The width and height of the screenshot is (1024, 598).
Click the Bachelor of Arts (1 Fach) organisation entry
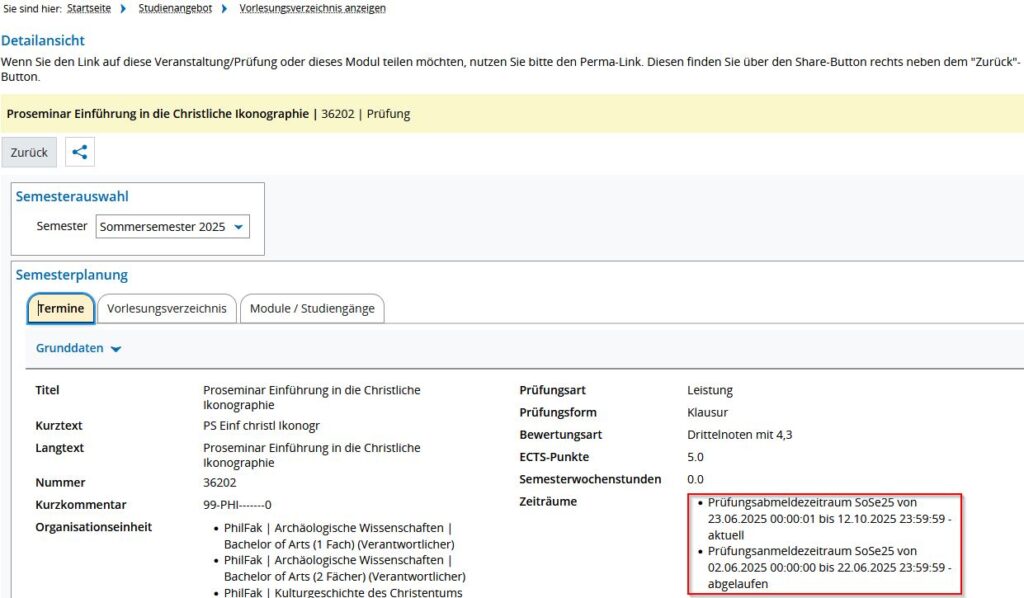click(339, 536)
